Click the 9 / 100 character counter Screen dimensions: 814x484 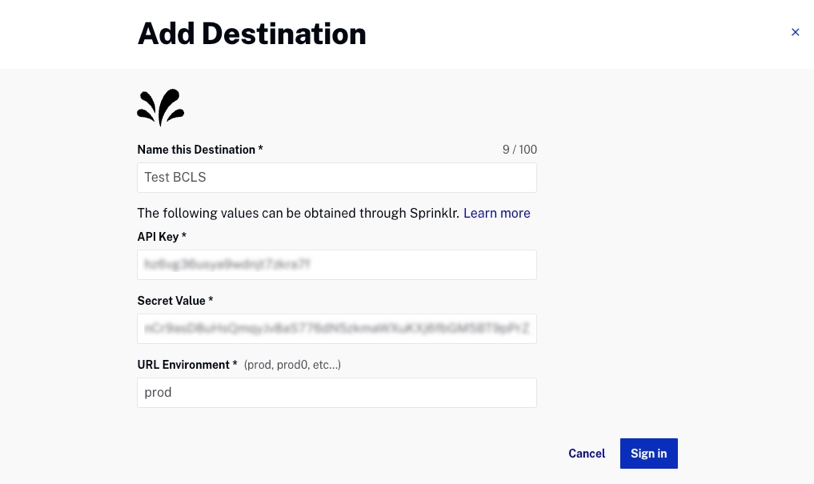[x=519, y=150]
